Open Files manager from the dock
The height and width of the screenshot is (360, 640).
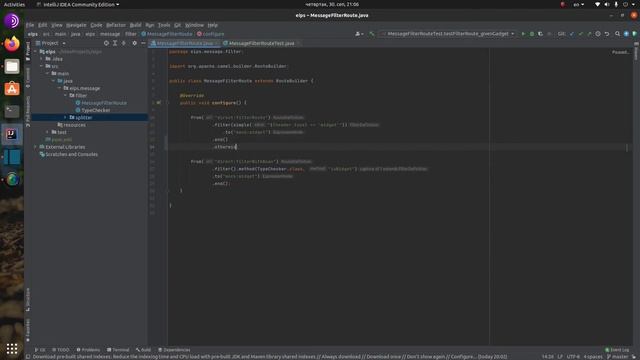coord(12,66)
